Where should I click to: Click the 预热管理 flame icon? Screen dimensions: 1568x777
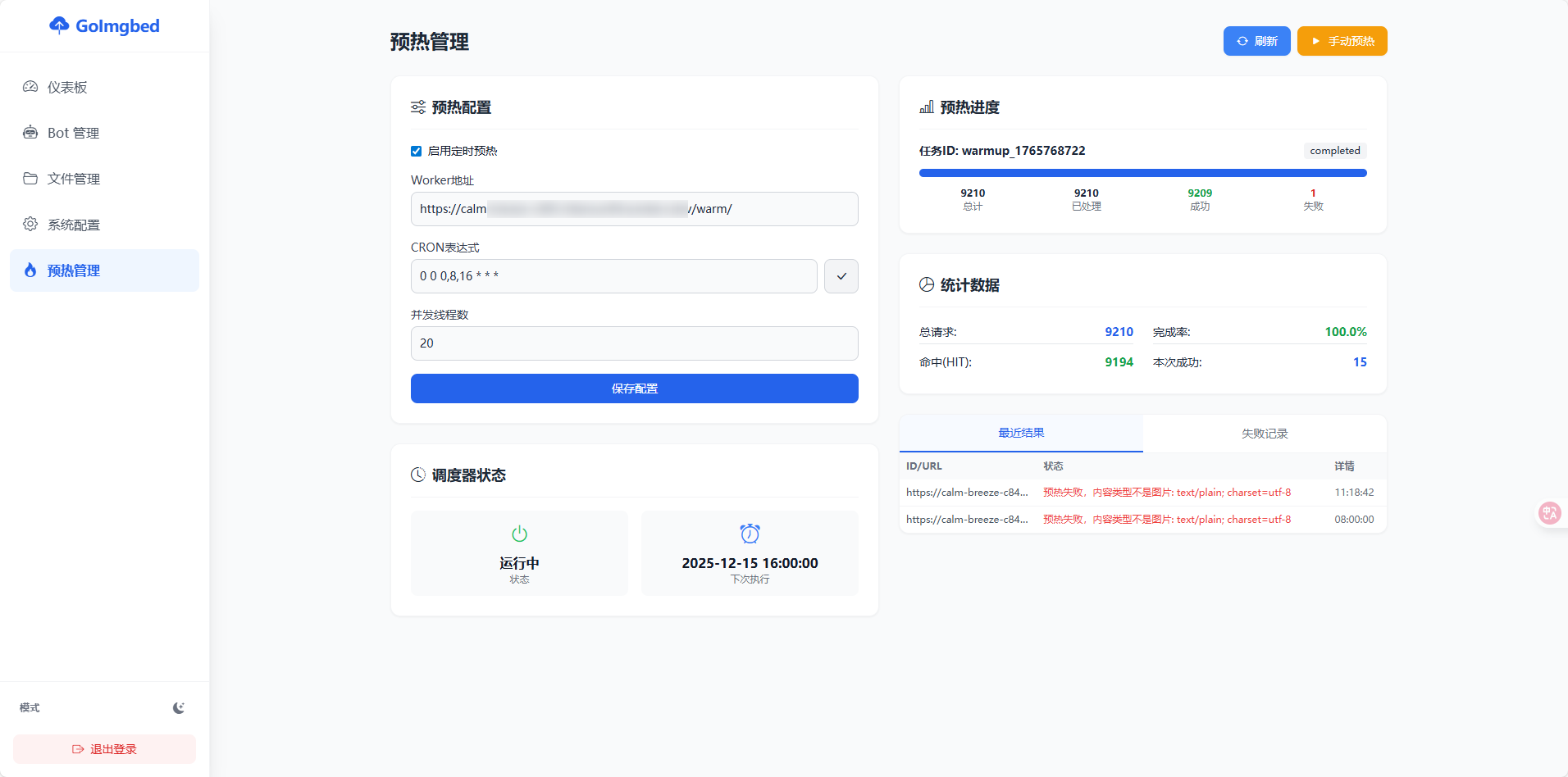30,270
